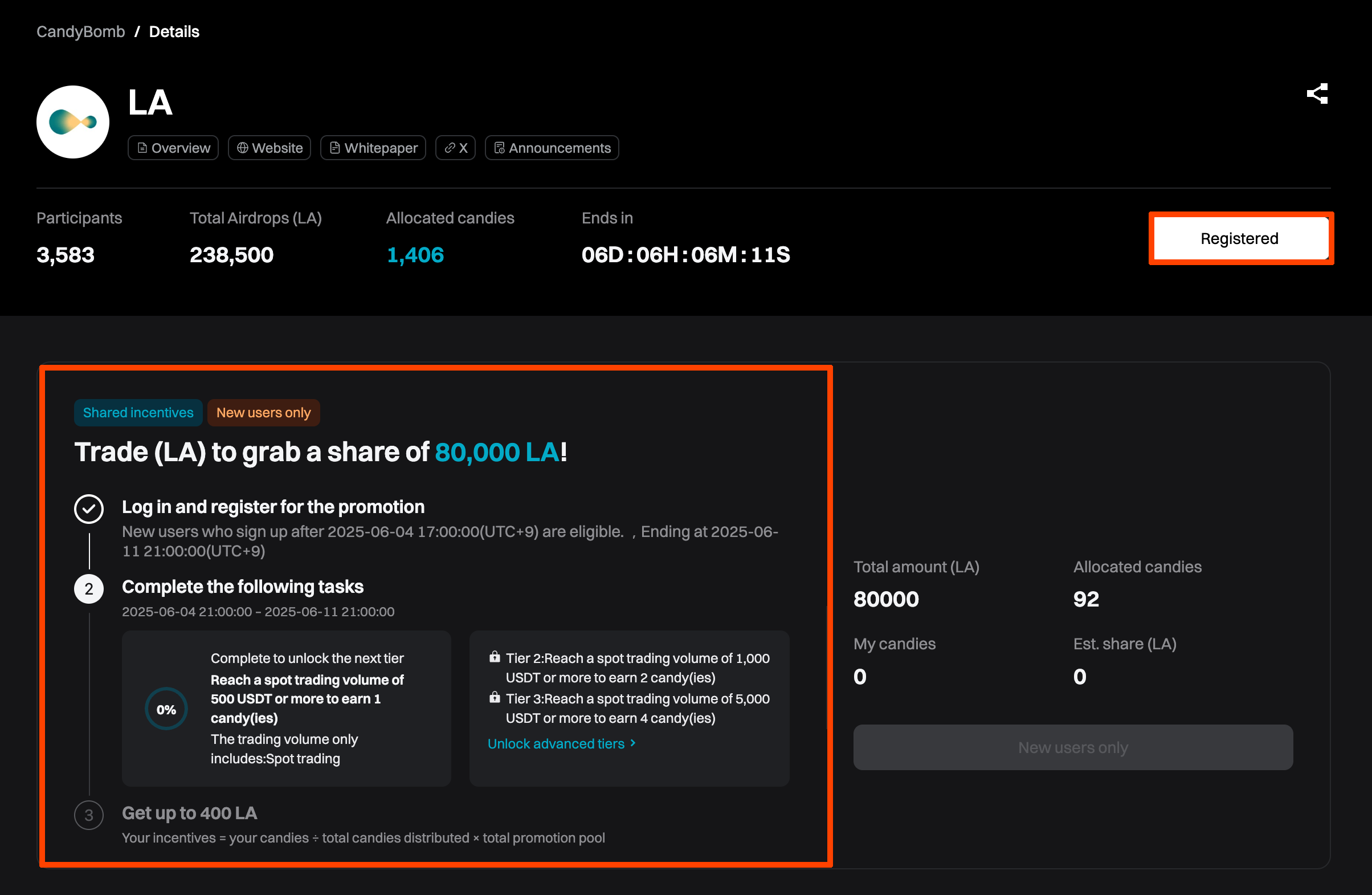This screenshot has width=1372, height=895.
Task: Click the Shared incentives tag
Action: 138,412
